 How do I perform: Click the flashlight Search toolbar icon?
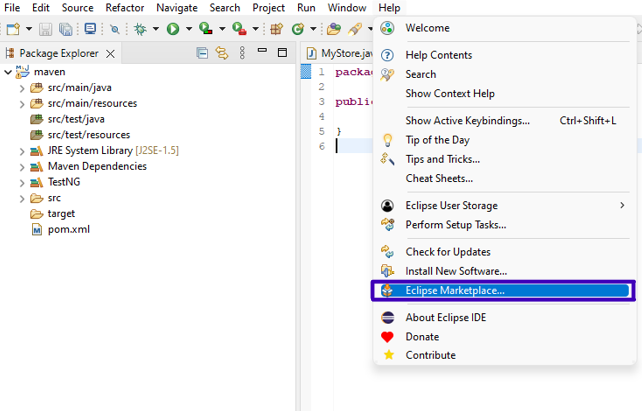coord(355,29)
